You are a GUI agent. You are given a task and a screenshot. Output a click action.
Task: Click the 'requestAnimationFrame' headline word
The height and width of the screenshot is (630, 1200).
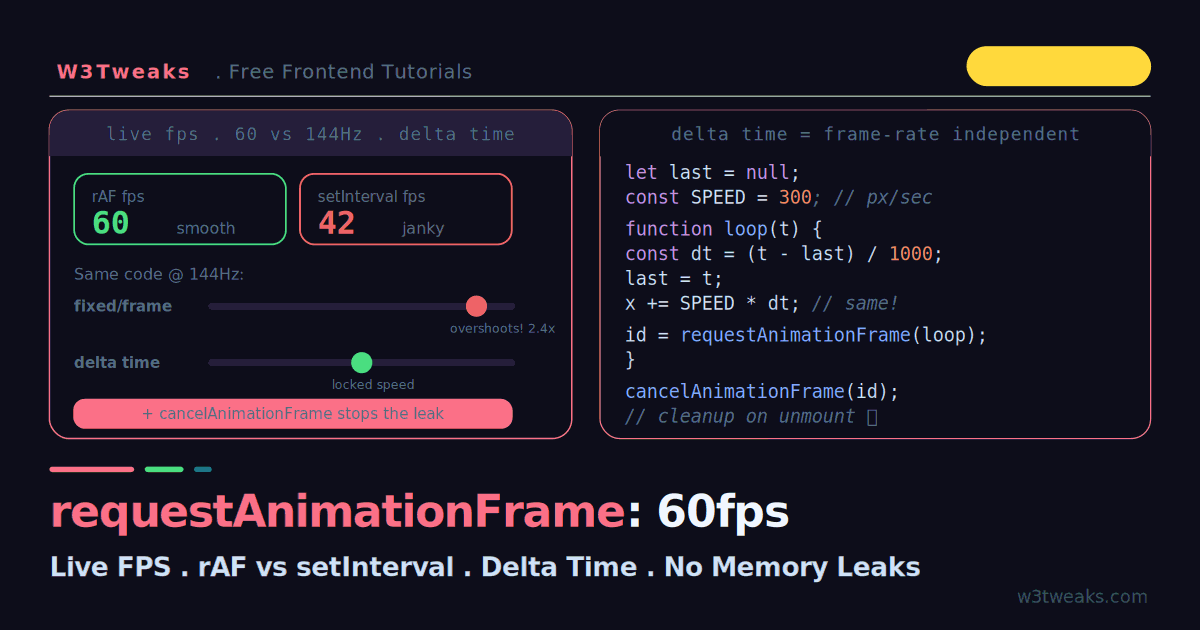(338, 512)
